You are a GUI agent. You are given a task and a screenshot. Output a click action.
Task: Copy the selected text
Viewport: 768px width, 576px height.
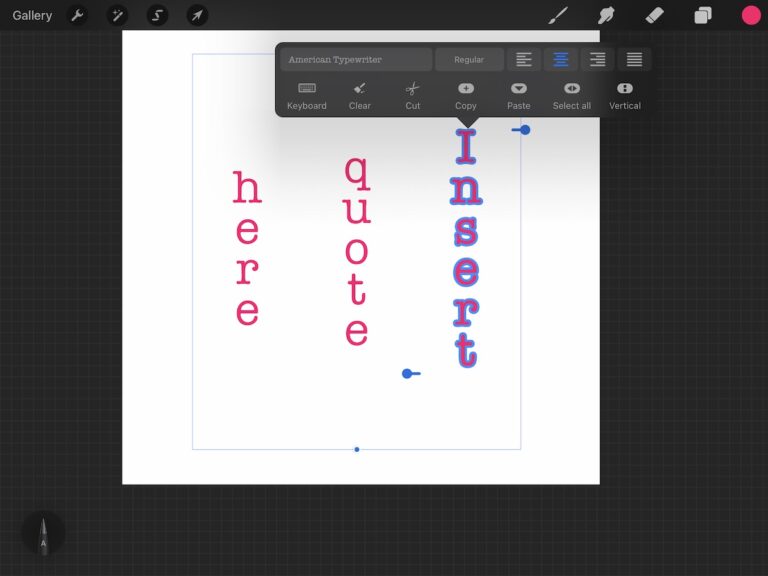[466, 96]
